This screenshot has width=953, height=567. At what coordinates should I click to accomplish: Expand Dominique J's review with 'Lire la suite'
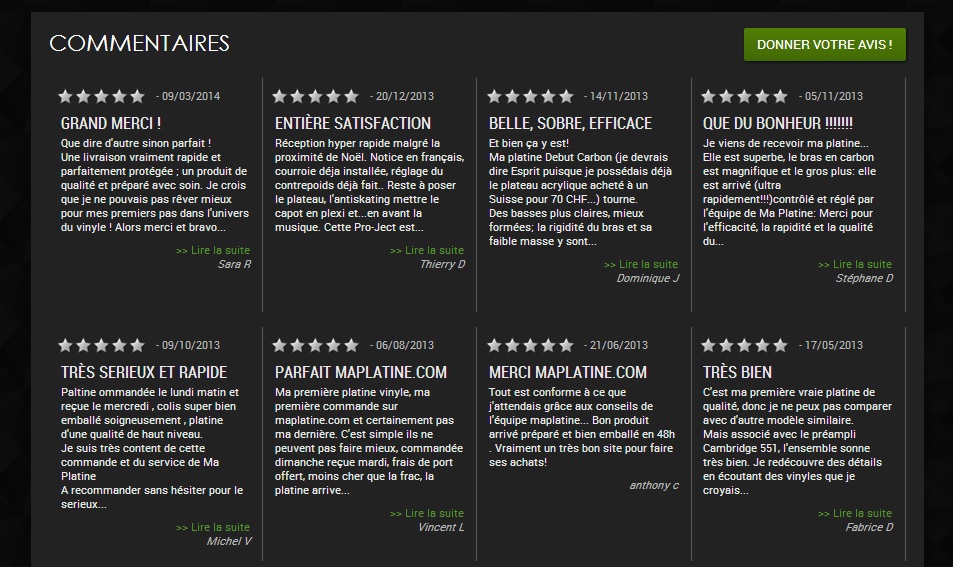(x=641, y=264)
